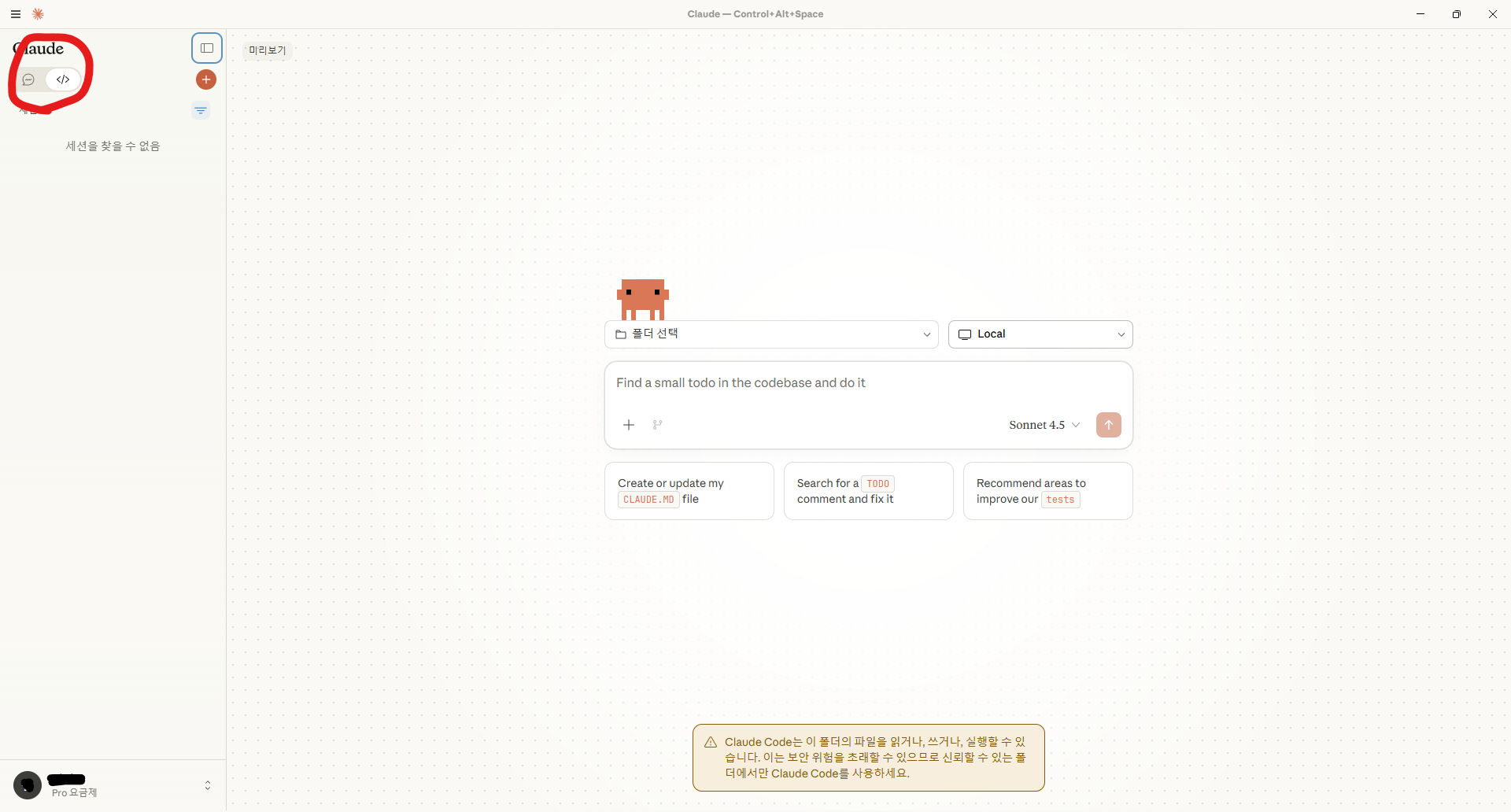Open the hamburger menu in title bar

(16, 14)
